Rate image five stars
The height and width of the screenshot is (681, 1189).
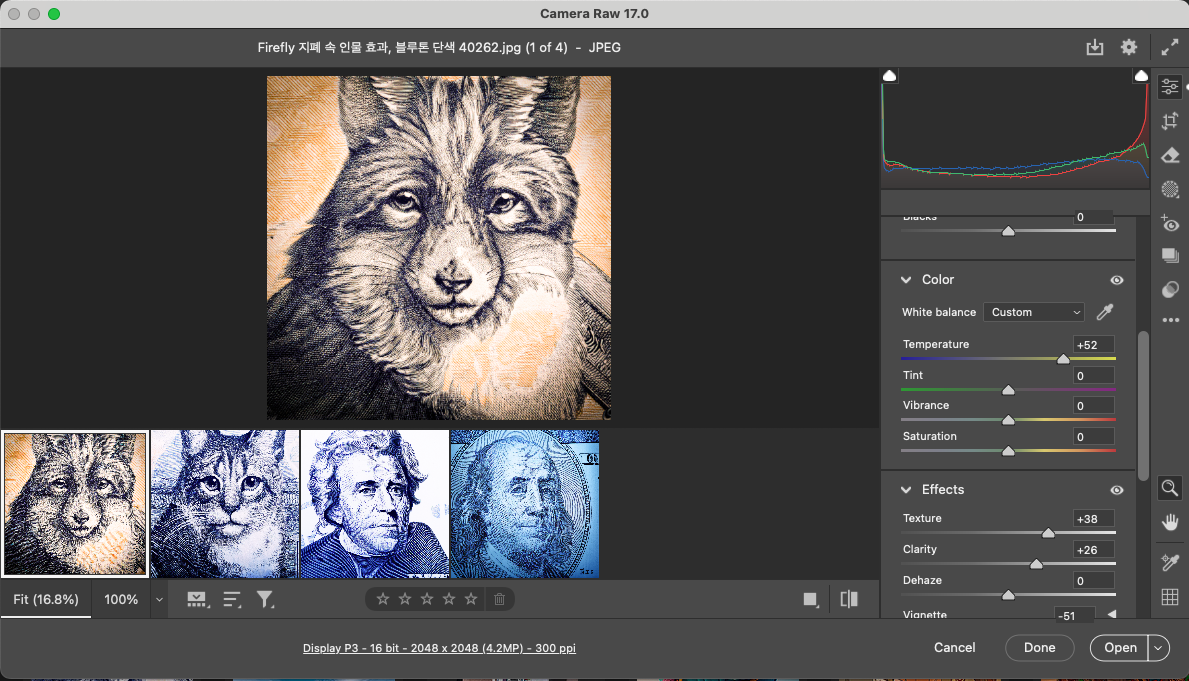(471, 599)
